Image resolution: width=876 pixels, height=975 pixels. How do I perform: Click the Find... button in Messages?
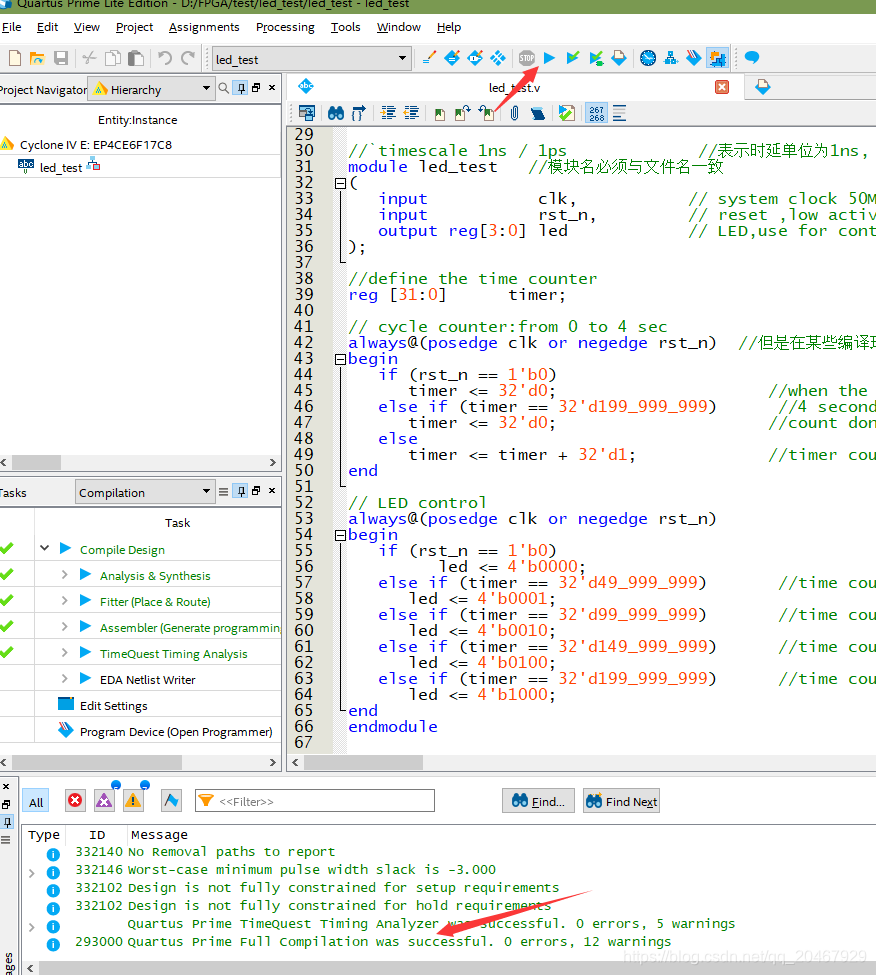538,801
